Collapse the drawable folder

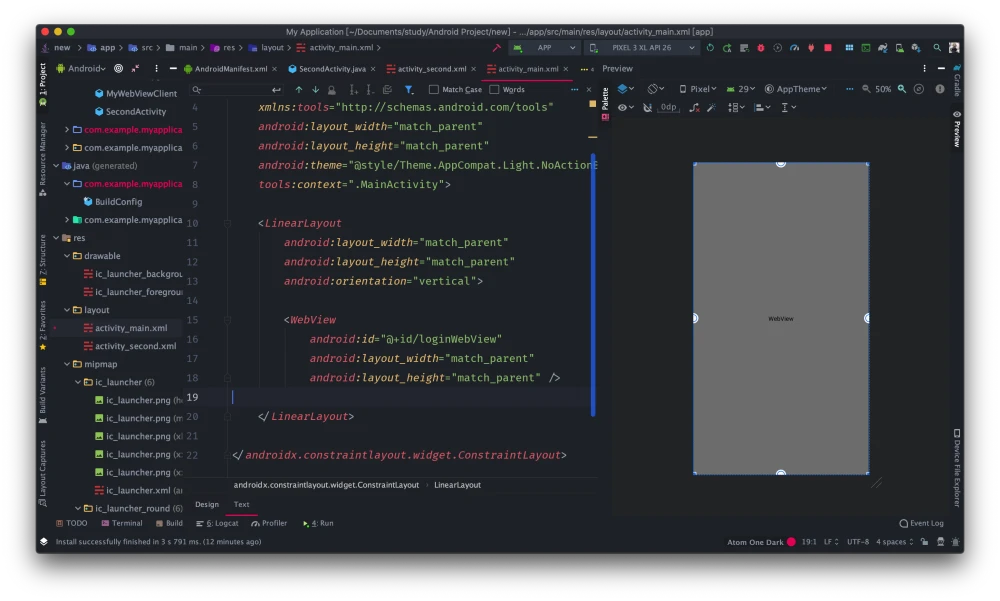[x=67, y=256]
